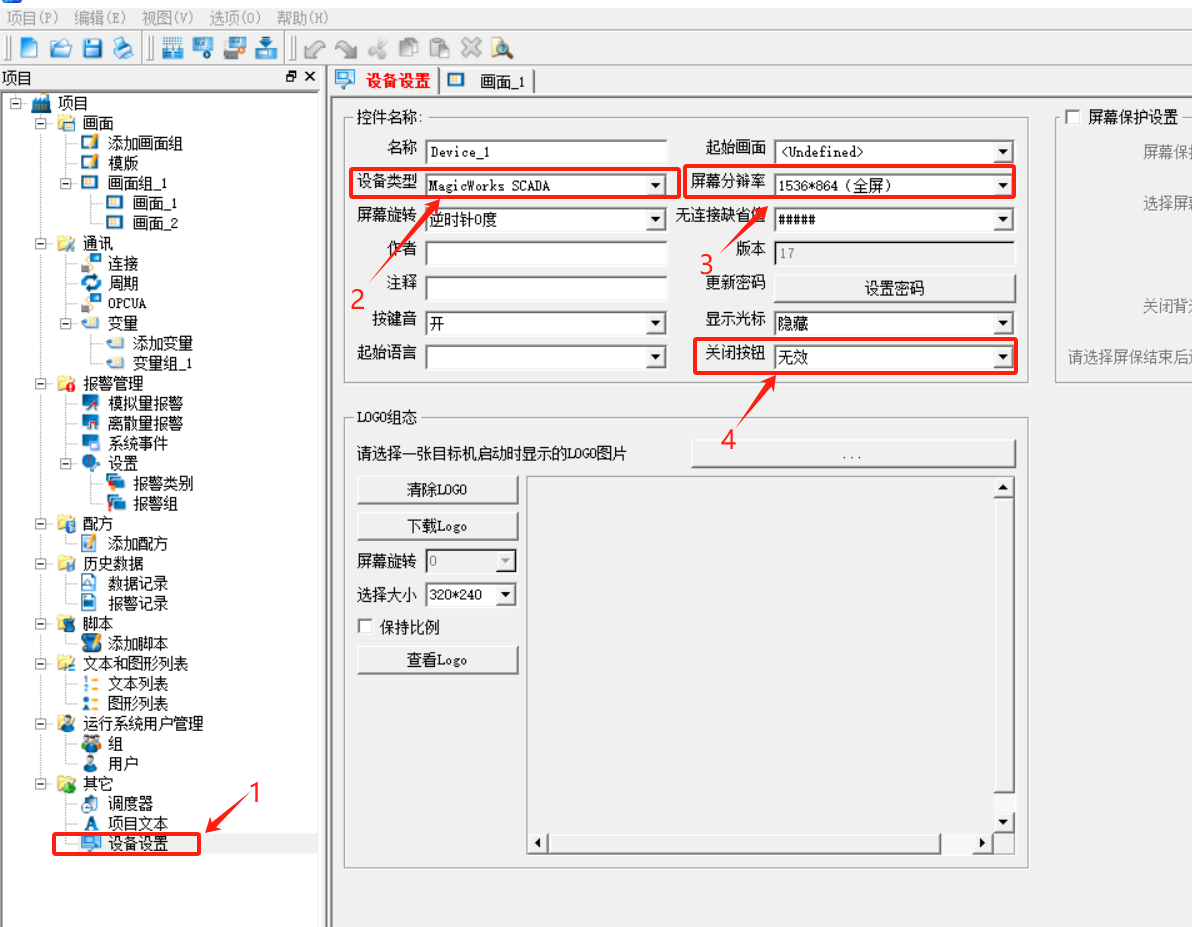Click the Find magnifier toolbar icon
Screen dimensions: 1192x927
tap(501, 47)
